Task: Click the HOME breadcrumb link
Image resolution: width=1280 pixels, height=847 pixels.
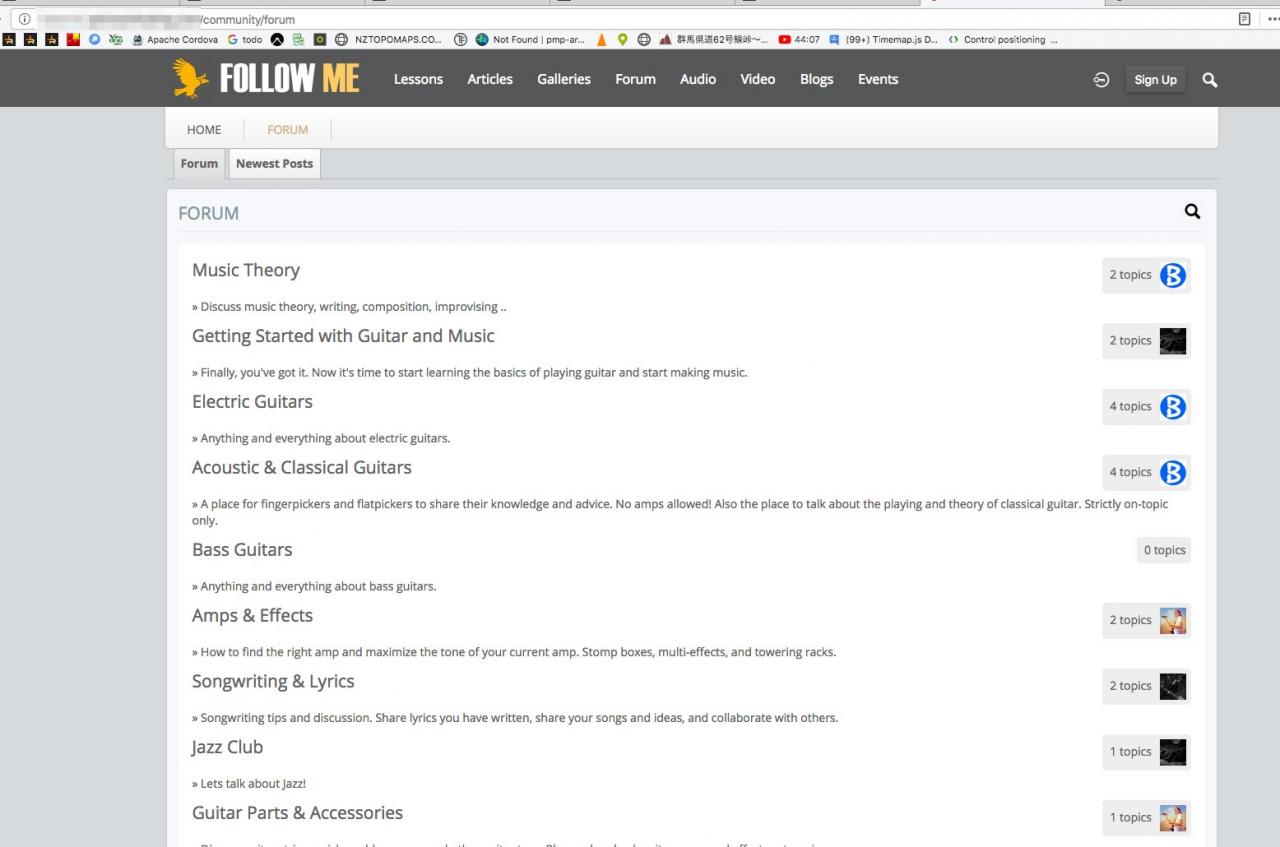Action: 204,129
